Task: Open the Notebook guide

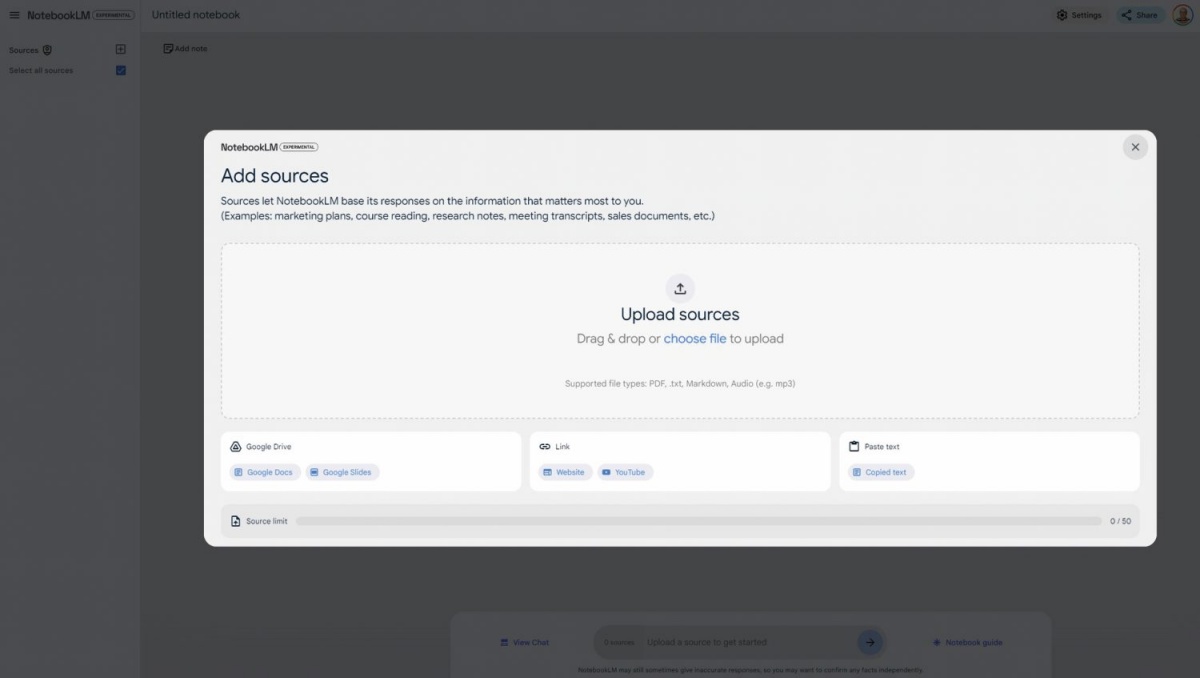Action: [967, 642]
